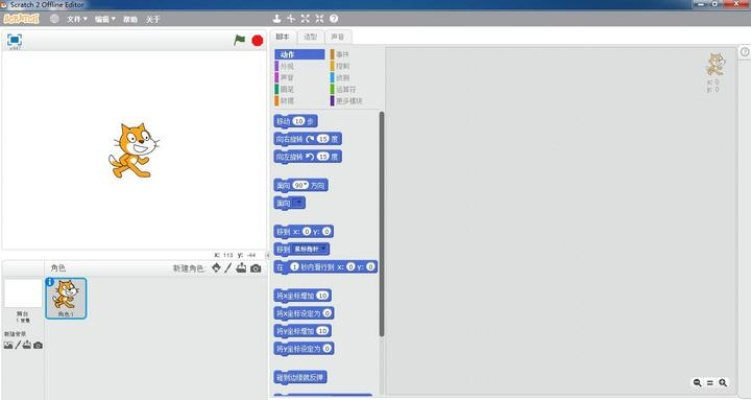This screenshot has width=751, height=400.
Task: Open the 文件 menu
Action: [76, 18]
